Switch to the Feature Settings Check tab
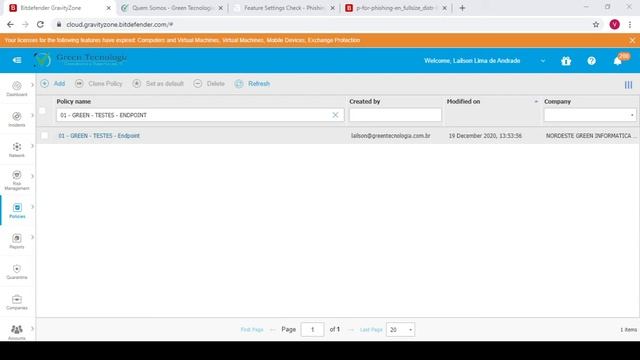This screenshot has width=640, height=360. [x=284, y=8]
